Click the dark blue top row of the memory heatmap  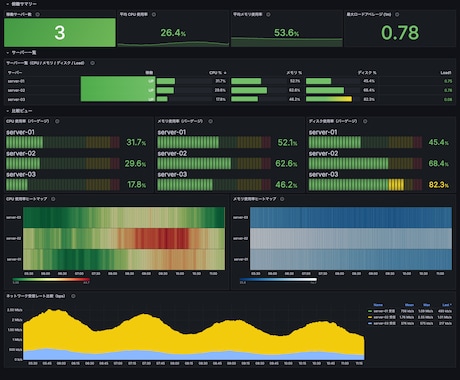click(x=351, y=218)
